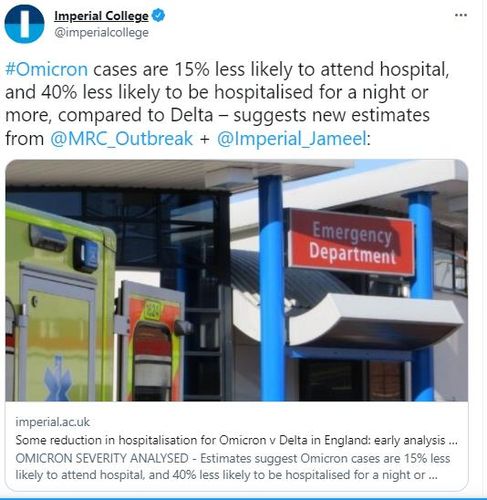This screenshot has height=500, width=487.
Task: Open the @MRC_Outbreak mention
Action: 122,138
